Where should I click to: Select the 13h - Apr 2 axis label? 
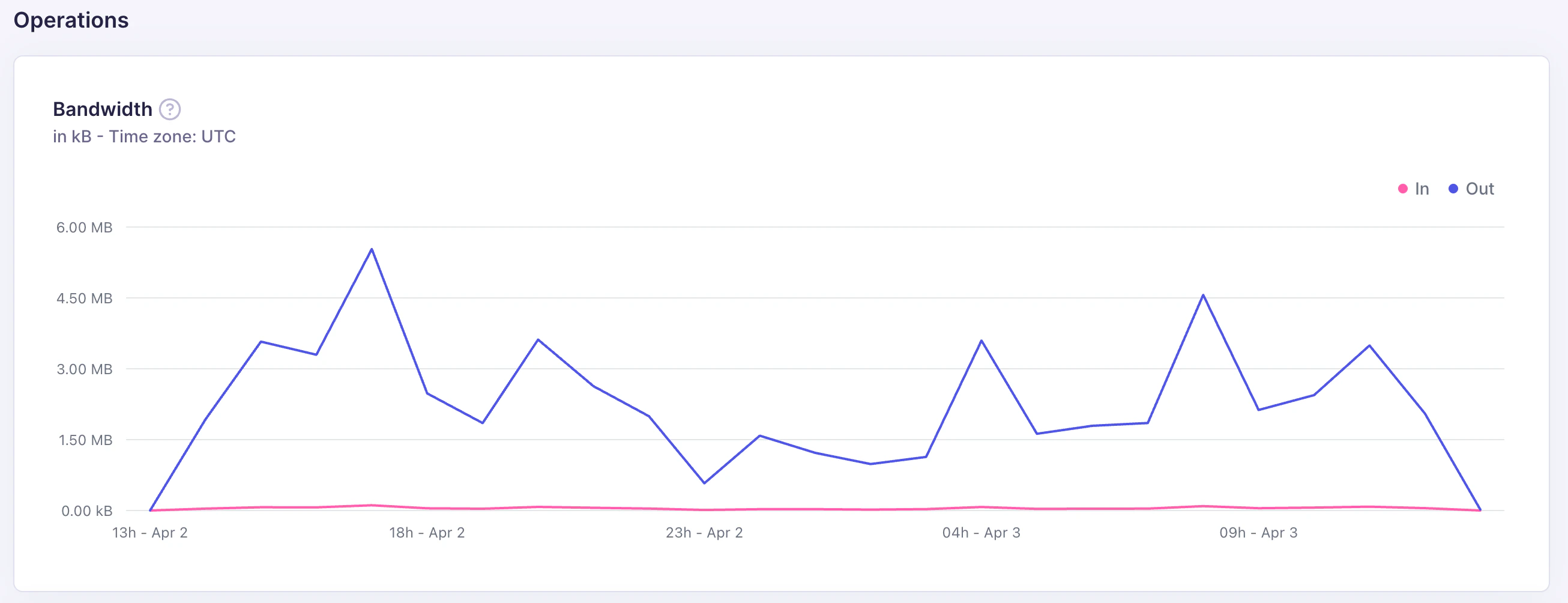(x=151, y=532)
